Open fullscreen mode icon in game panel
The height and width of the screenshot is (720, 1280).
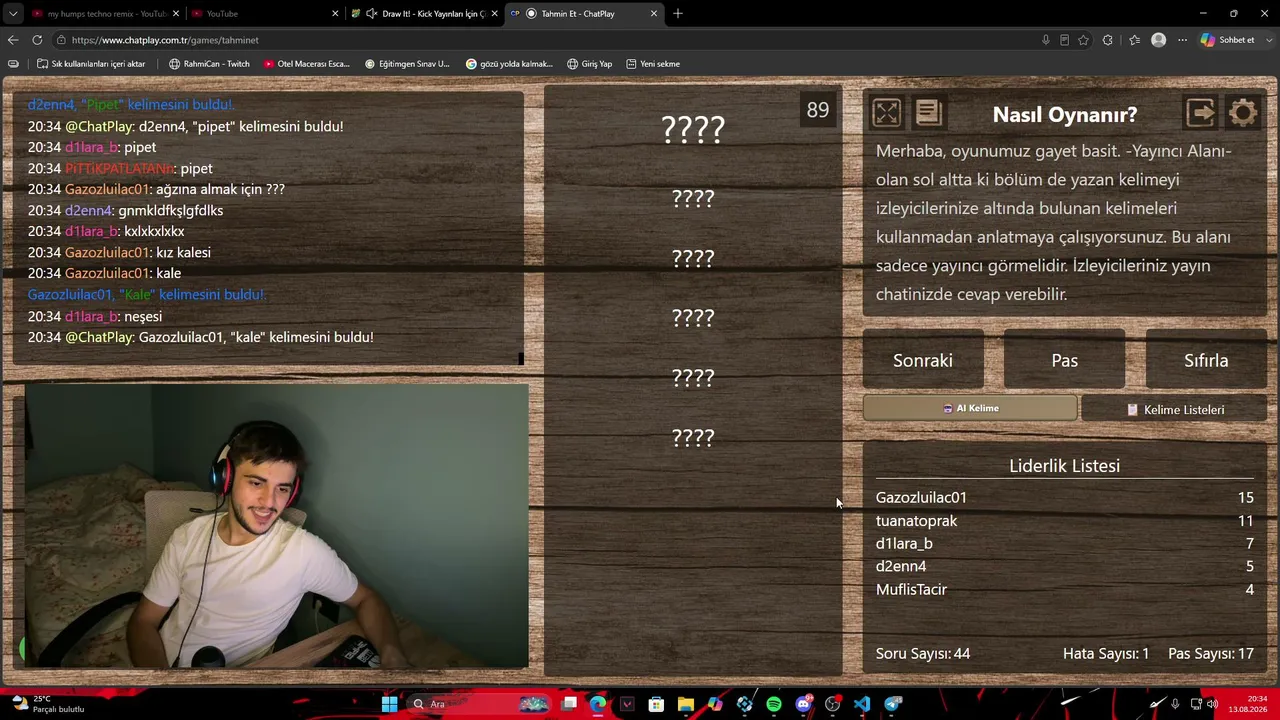point(886,113)
